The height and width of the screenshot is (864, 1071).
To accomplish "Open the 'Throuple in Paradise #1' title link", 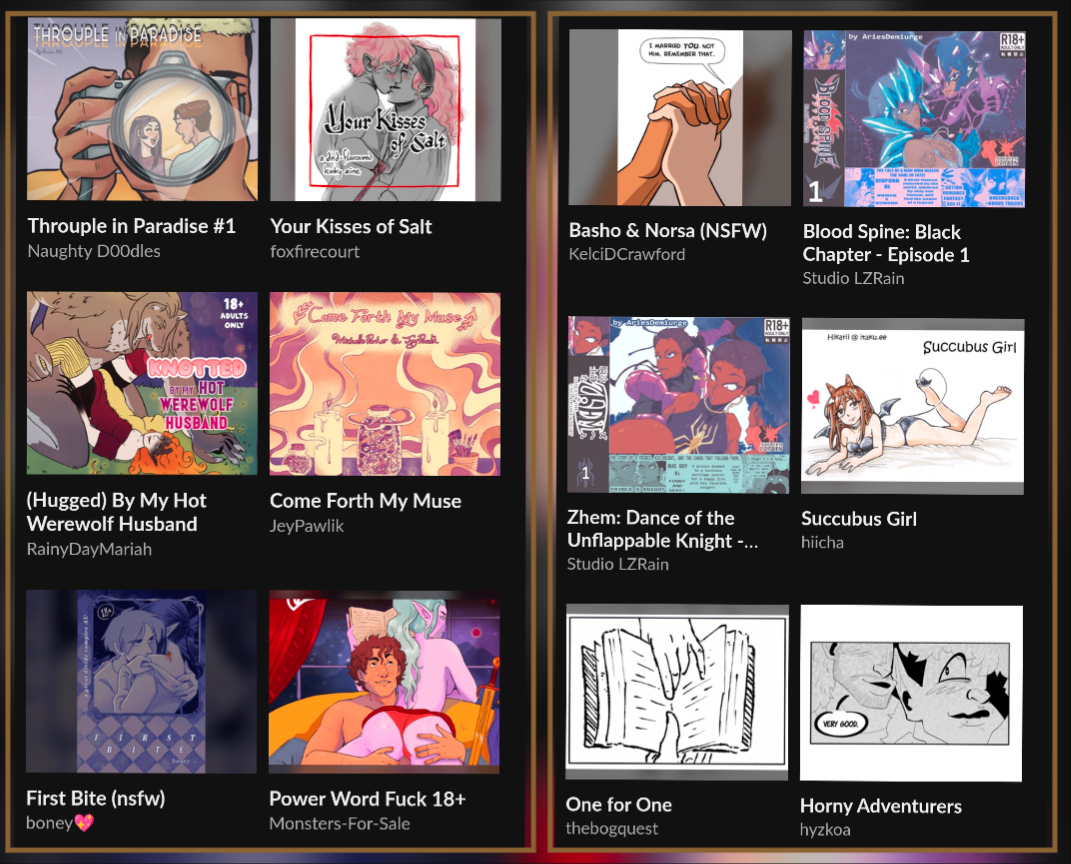I will pos(132,226).
